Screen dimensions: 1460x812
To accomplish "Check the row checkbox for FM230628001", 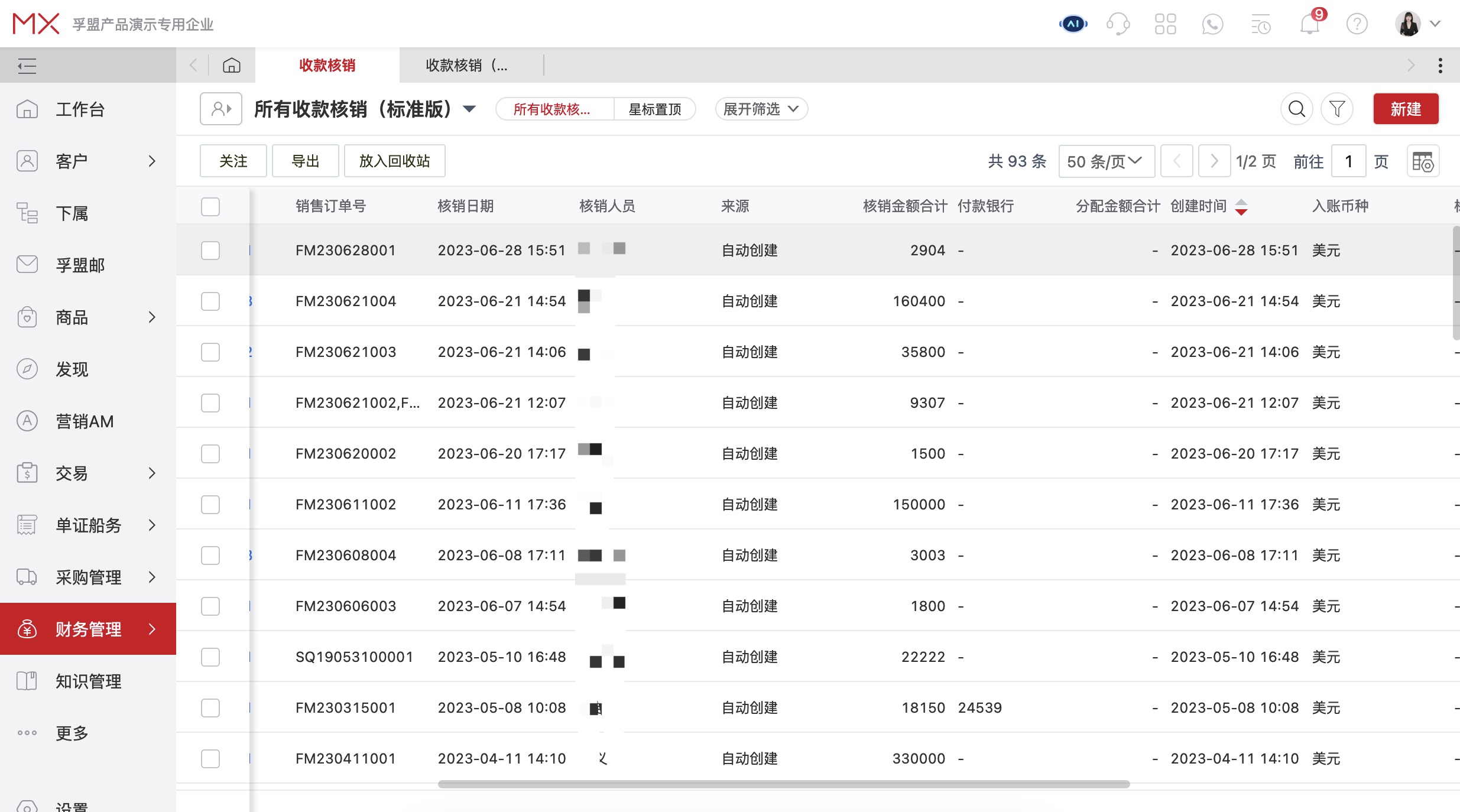I will coord(210,250).
